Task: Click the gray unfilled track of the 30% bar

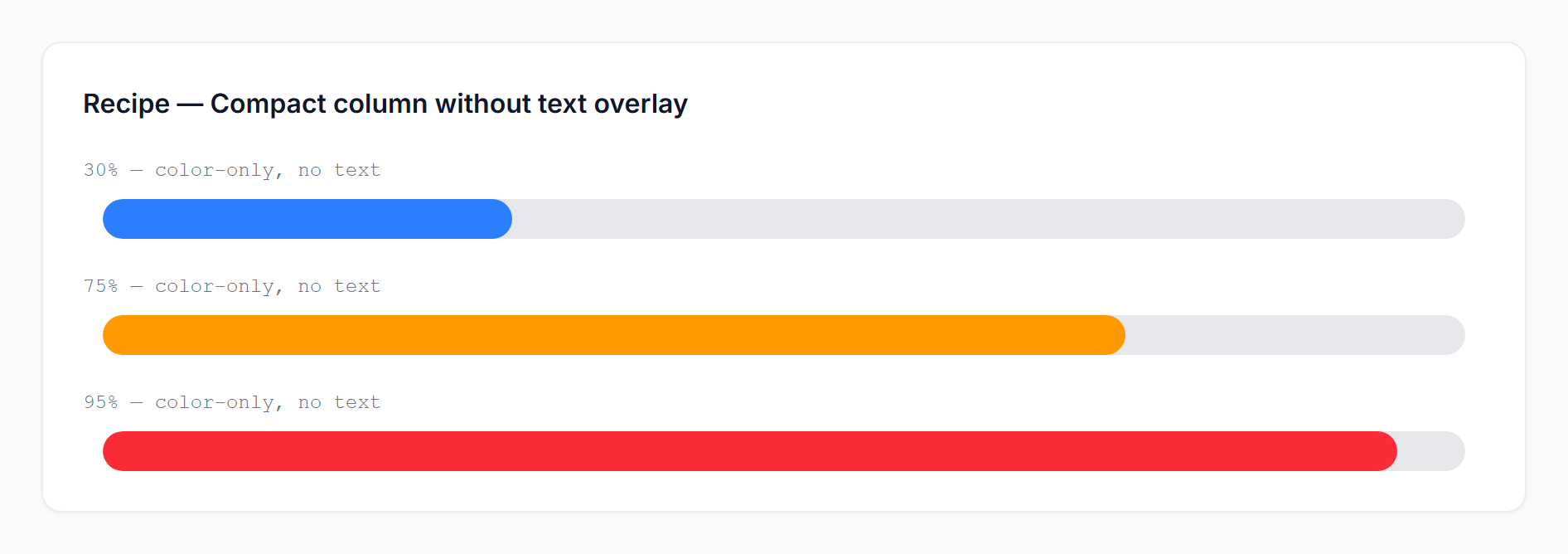Action: pyautogui.click(x=986, y=219)
